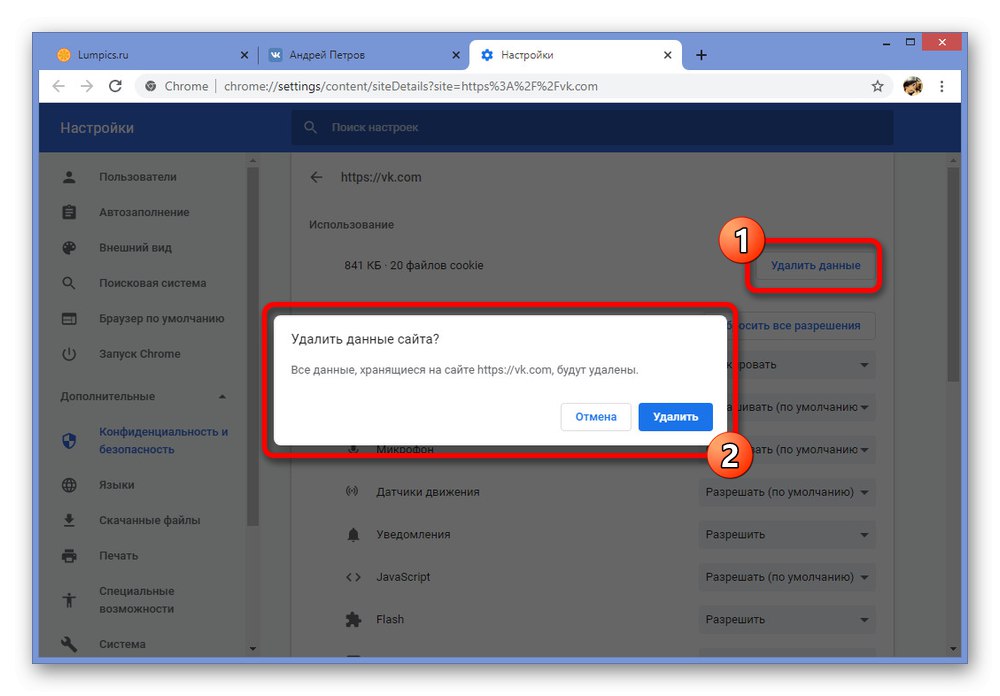1000x696 pixels.
Task: Open Печать settings section
Action: (119, 556)
